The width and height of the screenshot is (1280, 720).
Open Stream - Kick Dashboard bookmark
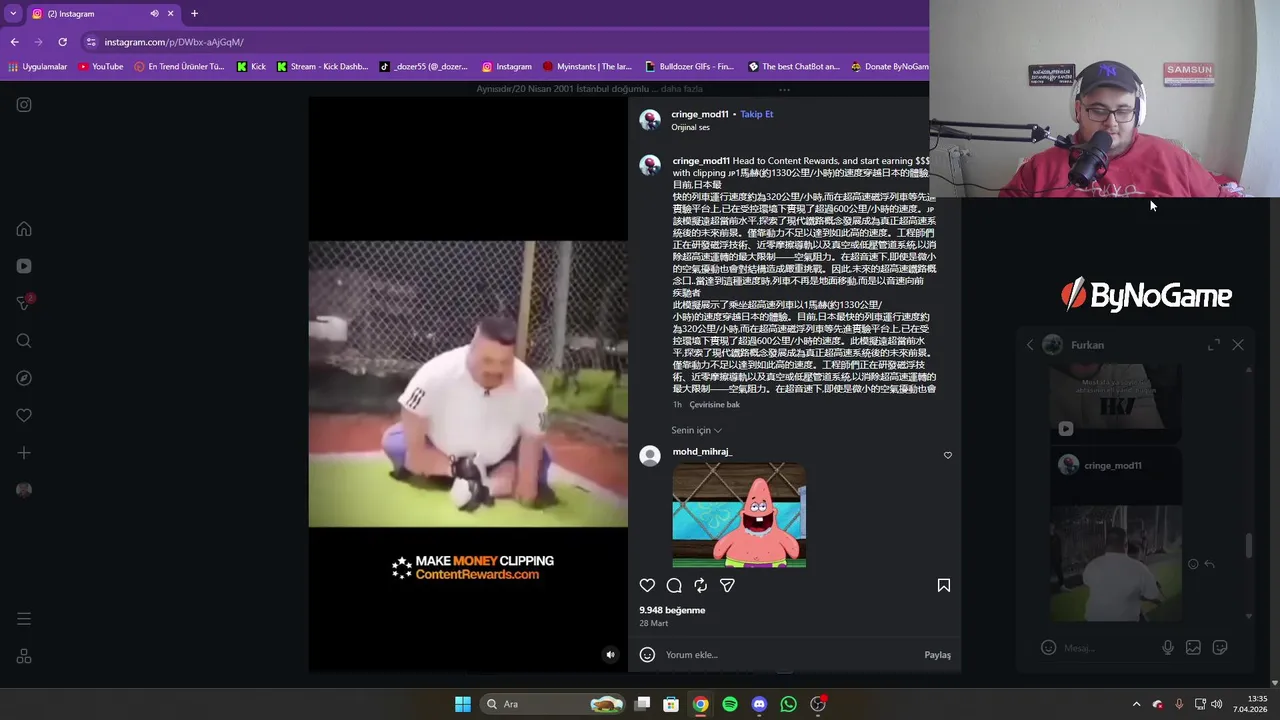pyautogui.click(x=322, y=67)
